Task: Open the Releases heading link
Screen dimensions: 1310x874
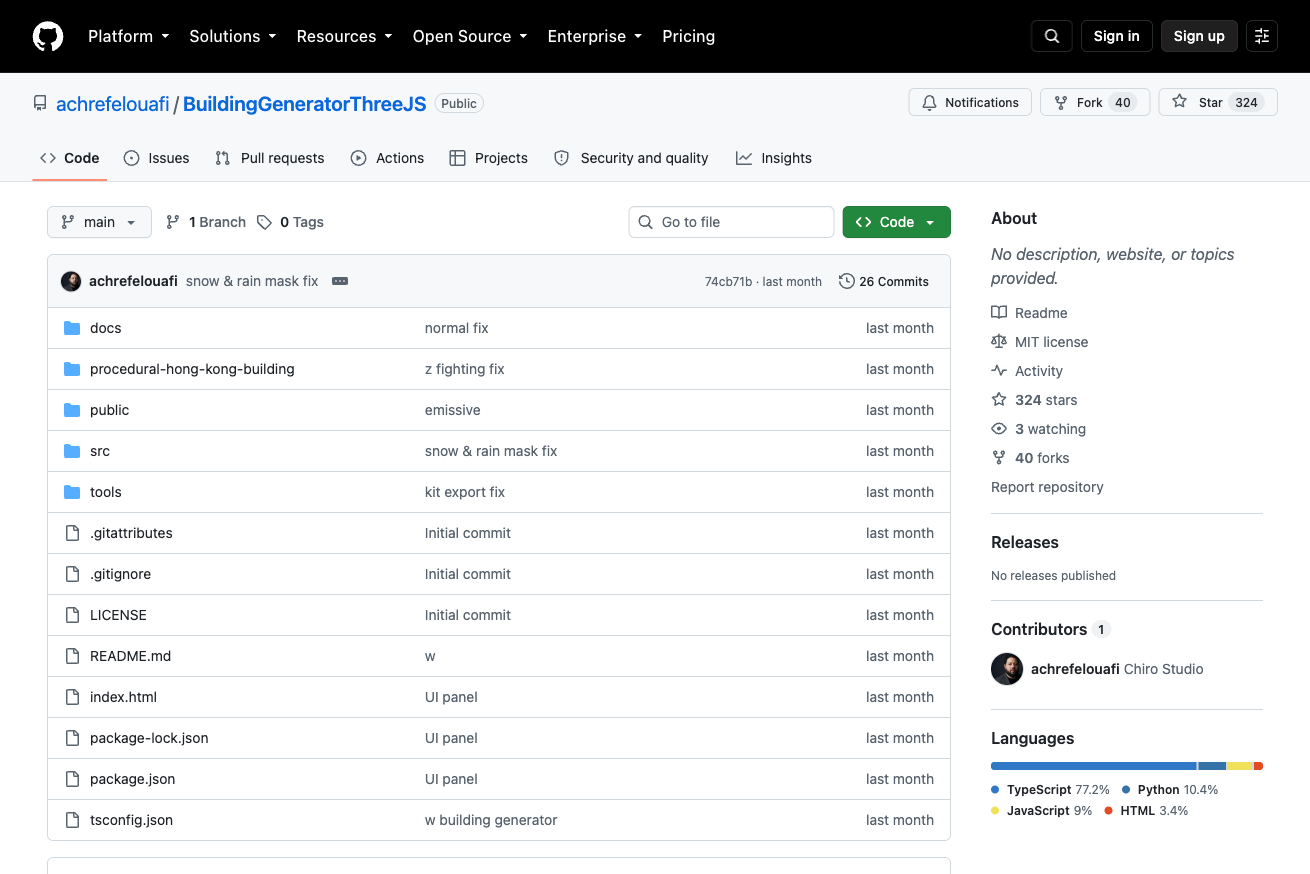Action: [x=1025, y=542]
